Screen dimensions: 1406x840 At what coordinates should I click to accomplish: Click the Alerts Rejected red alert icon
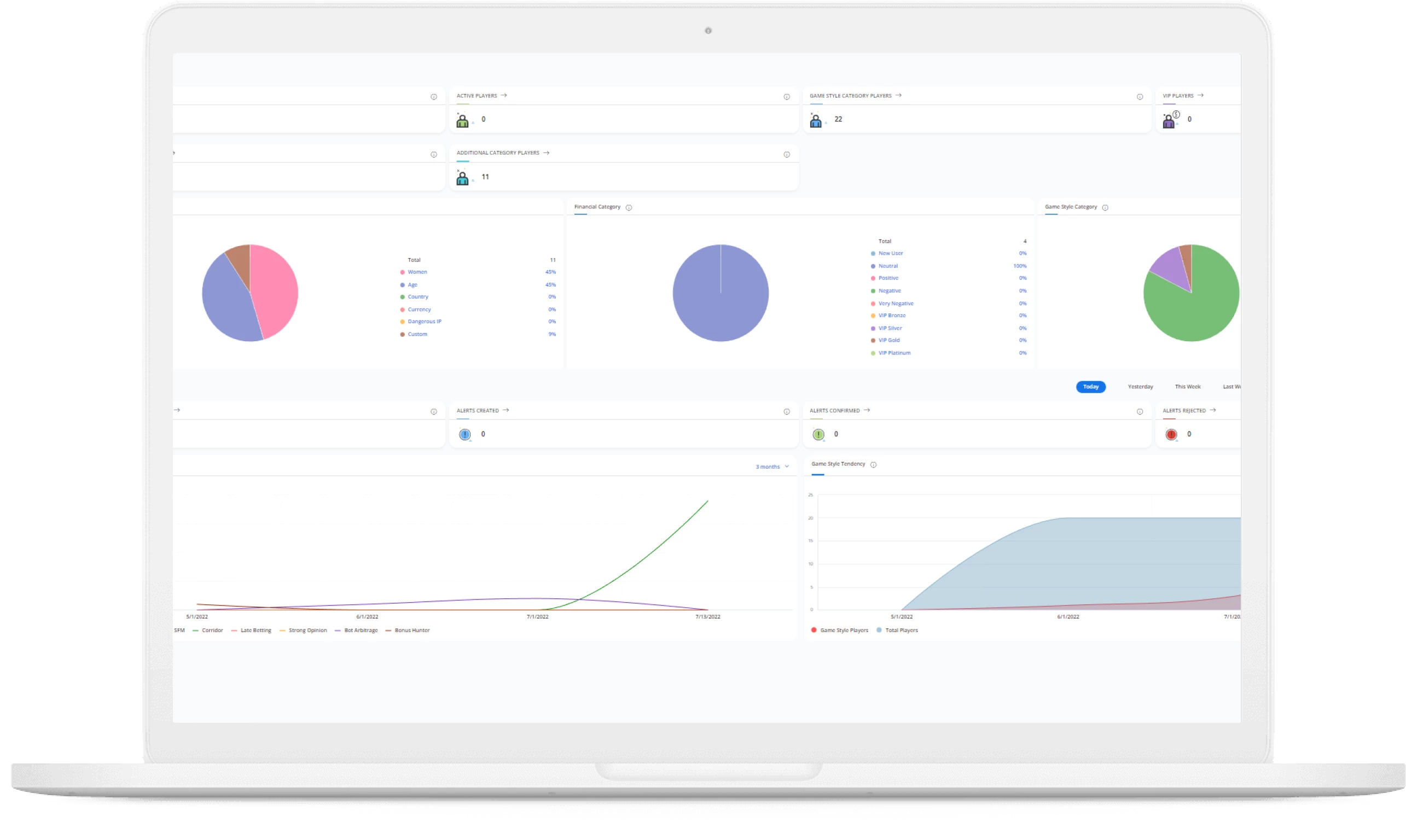[1171, 435]
